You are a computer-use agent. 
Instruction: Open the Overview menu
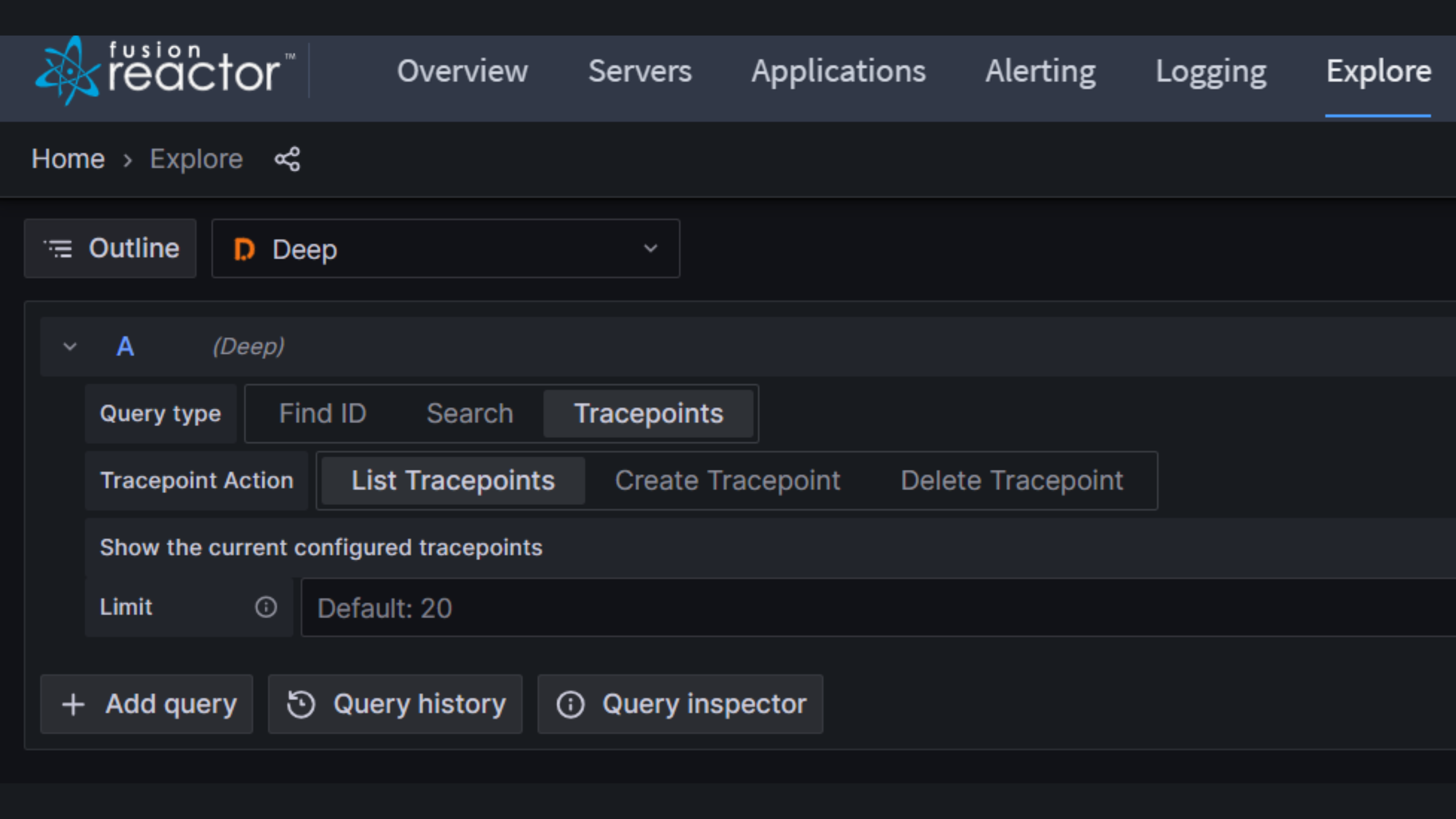[462, 71]
